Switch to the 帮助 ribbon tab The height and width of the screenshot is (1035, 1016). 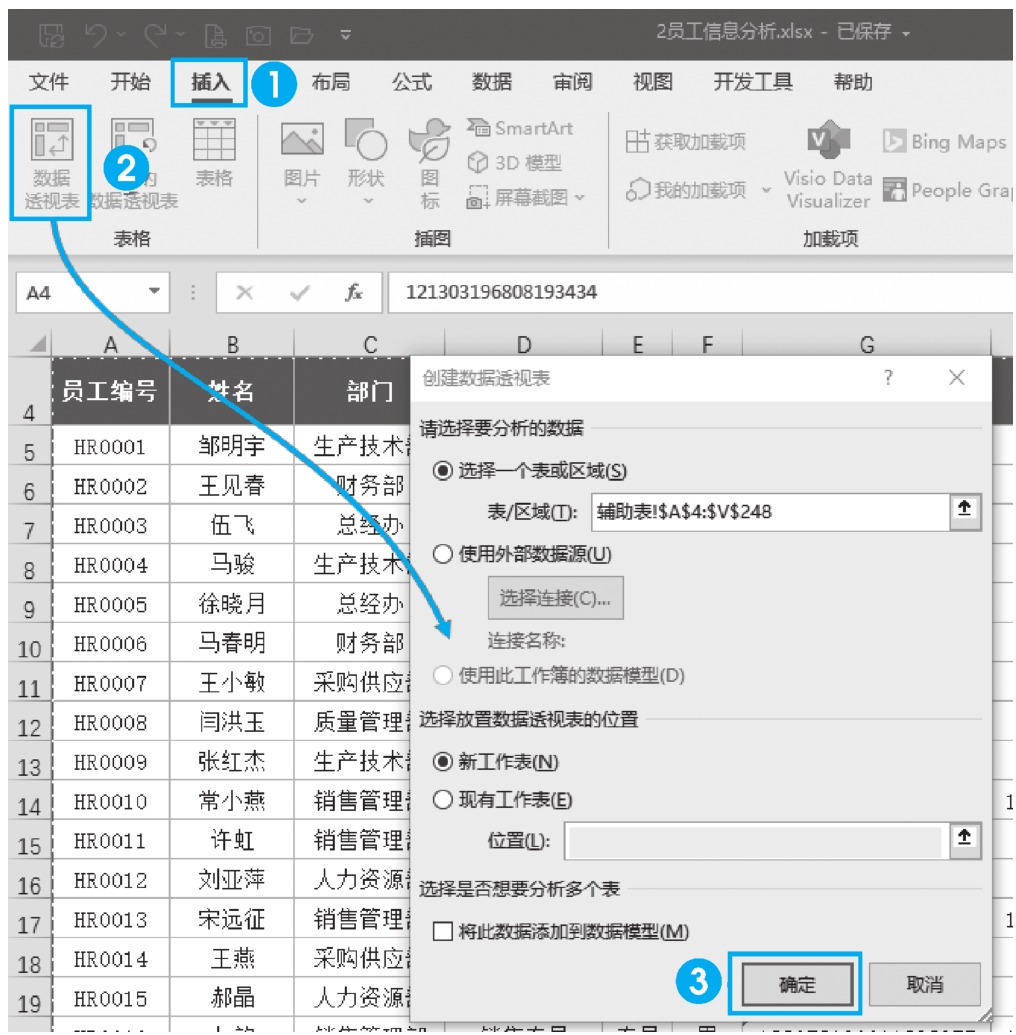coord(852,82)
